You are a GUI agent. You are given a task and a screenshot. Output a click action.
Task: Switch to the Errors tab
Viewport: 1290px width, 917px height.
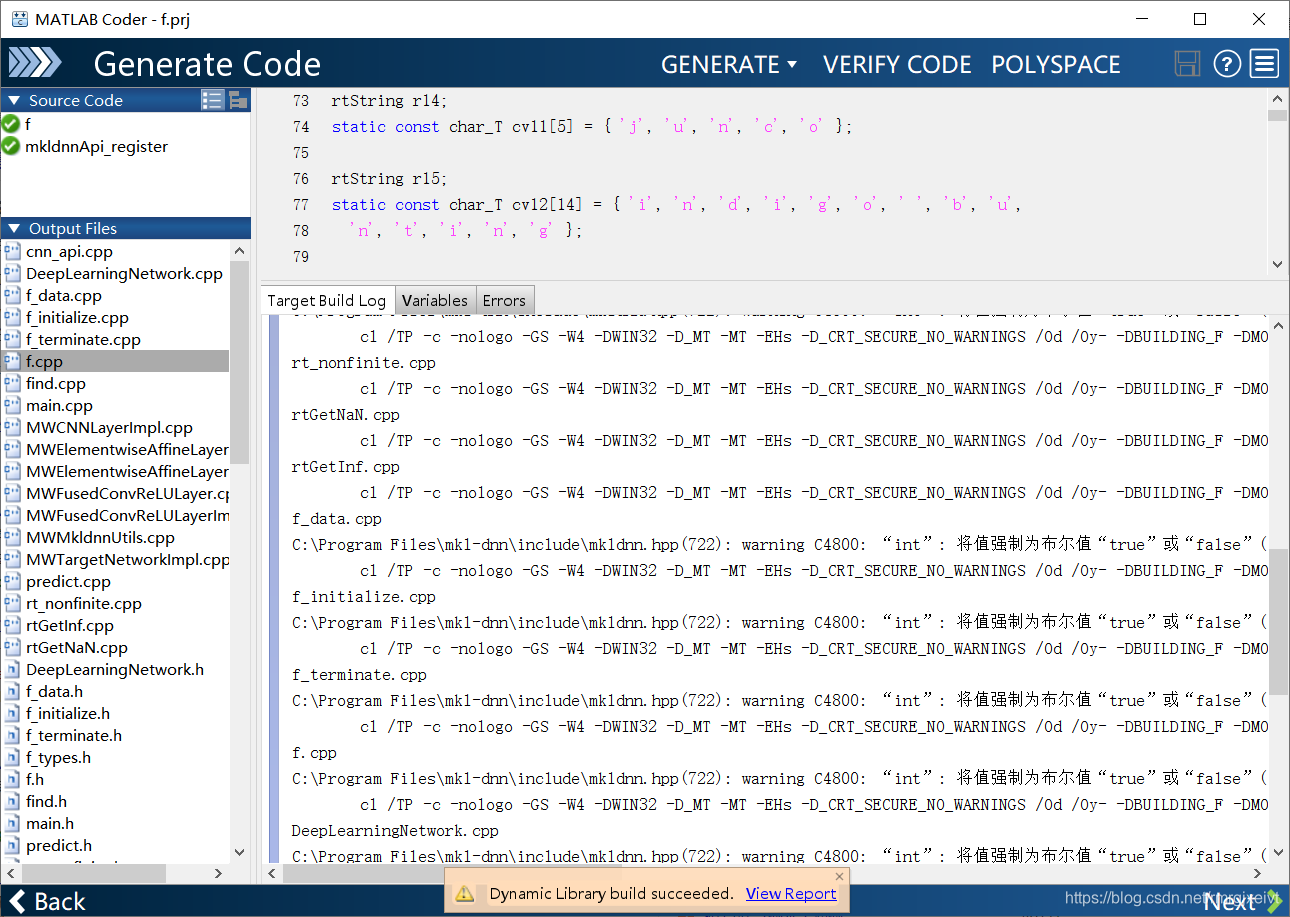pos(504,300)
